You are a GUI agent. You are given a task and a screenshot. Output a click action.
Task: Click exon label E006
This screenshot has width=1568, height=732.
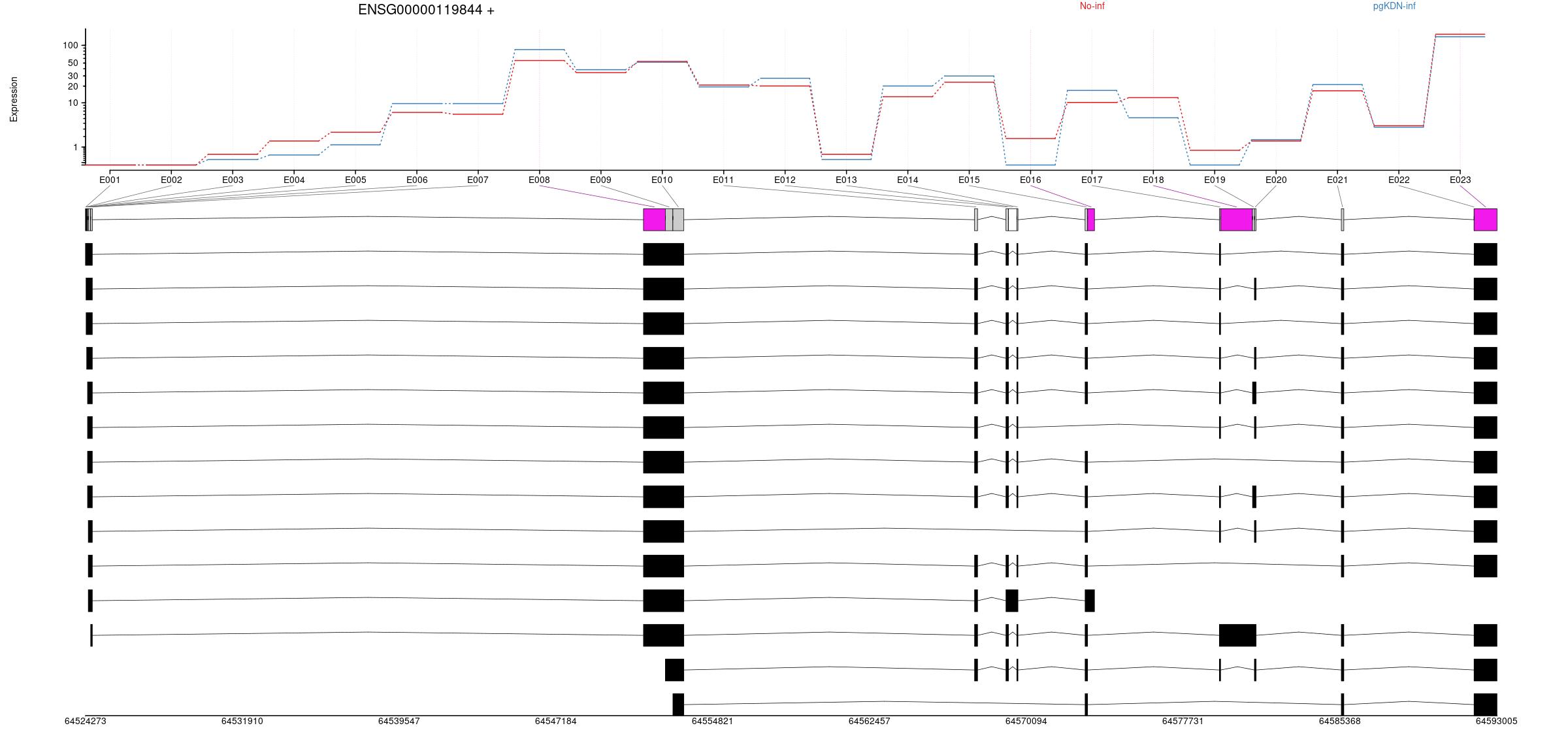417,180
